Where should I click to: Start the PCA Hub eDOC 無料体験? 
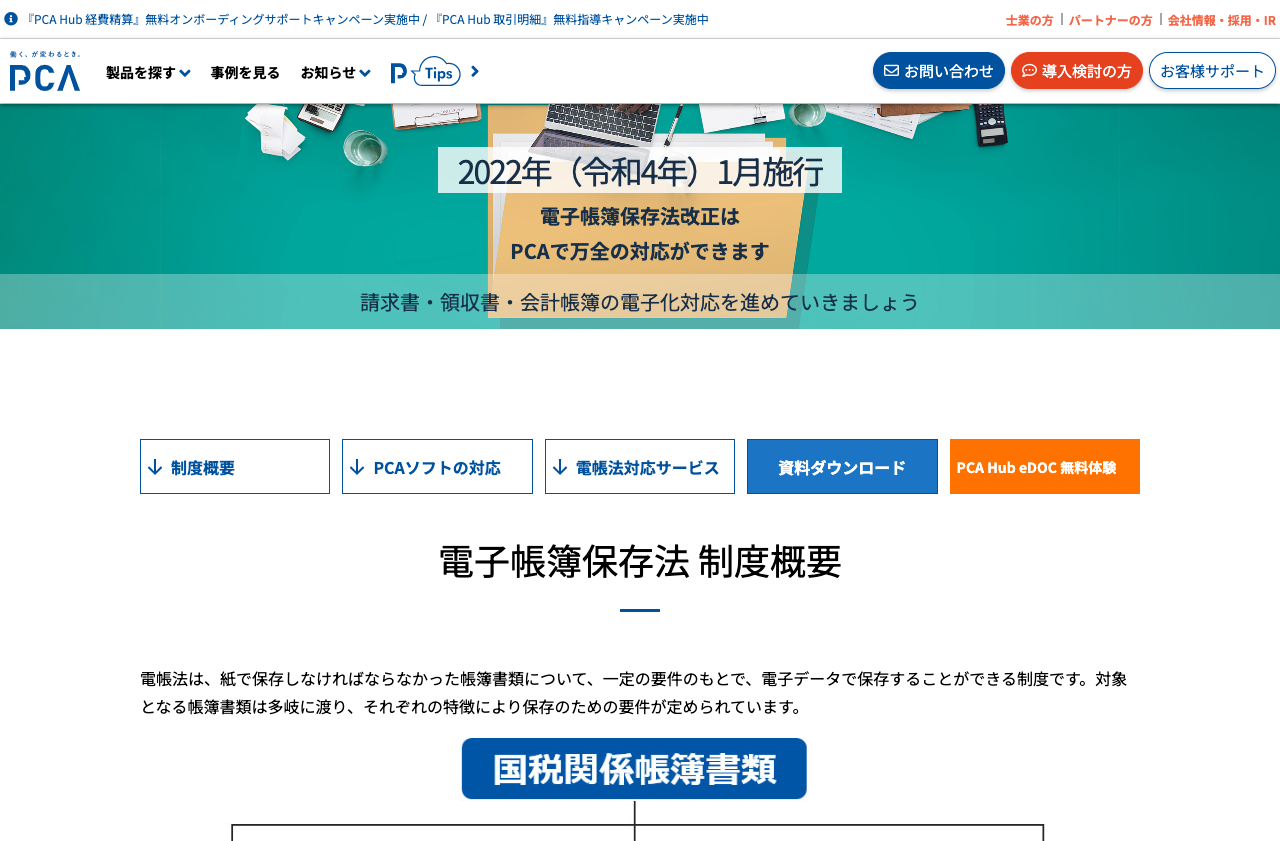coord(1044,466)
